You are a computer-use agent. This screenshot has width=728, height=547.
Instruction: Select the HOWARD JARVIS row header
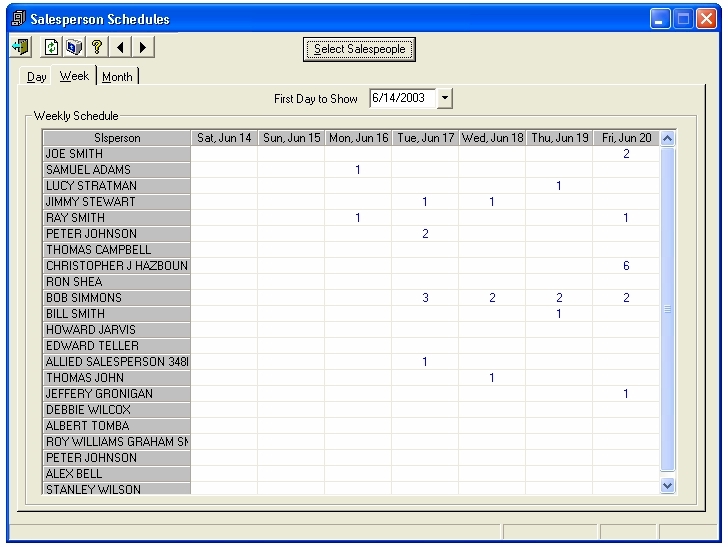(117, 330)
